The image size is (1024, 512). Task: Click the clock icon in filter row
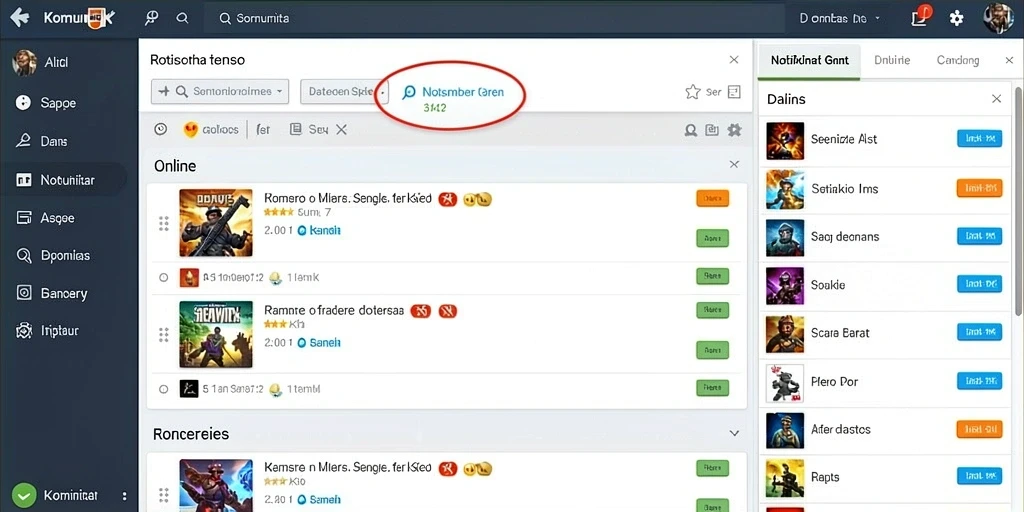[161, 129]
